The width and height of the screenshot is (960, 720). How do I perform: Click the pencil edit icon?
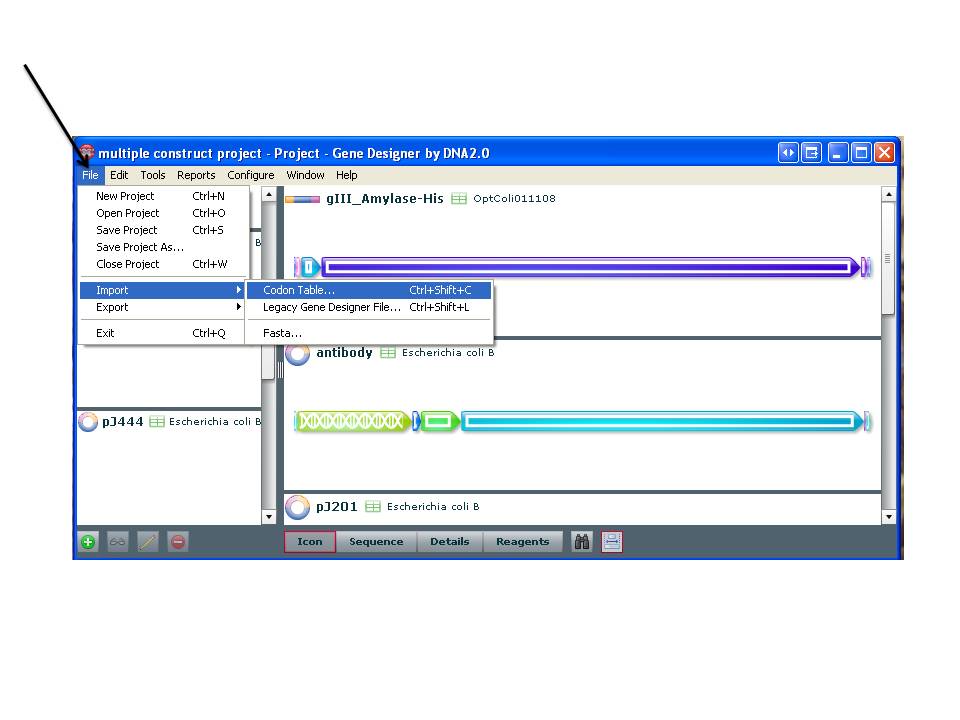point(148,542)
